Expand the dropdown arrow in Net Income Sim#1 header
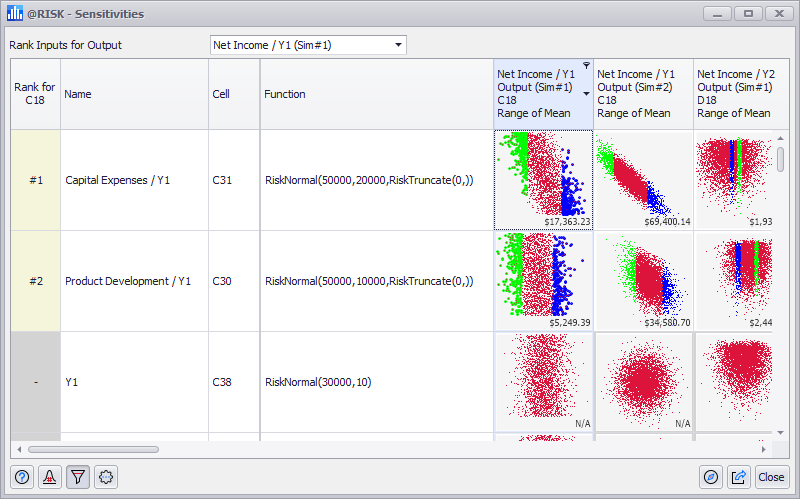This screenshot has height=499, width=800. pyautogui.click(x=586, y=94)
